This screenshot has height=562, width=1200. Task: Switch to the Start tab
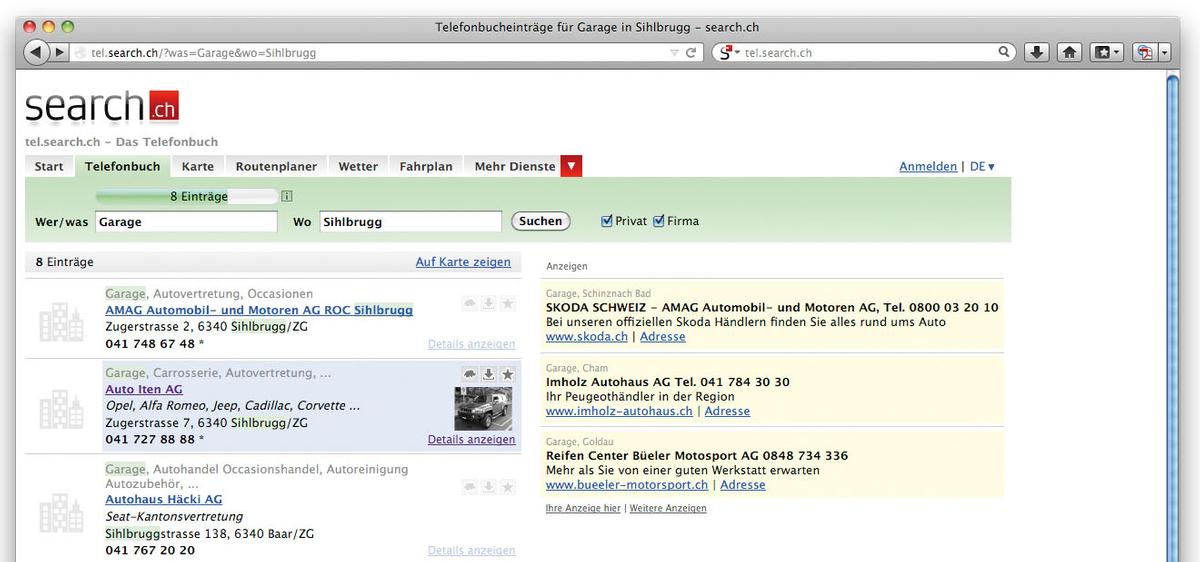49,167
